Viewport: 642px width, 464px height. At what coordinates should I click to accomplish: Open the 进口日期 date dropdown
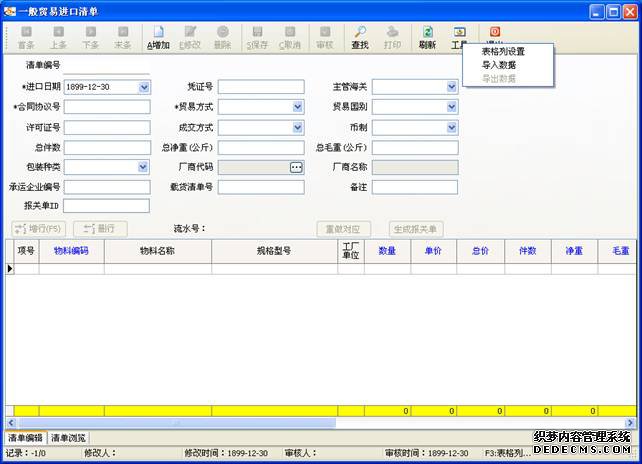144,87
